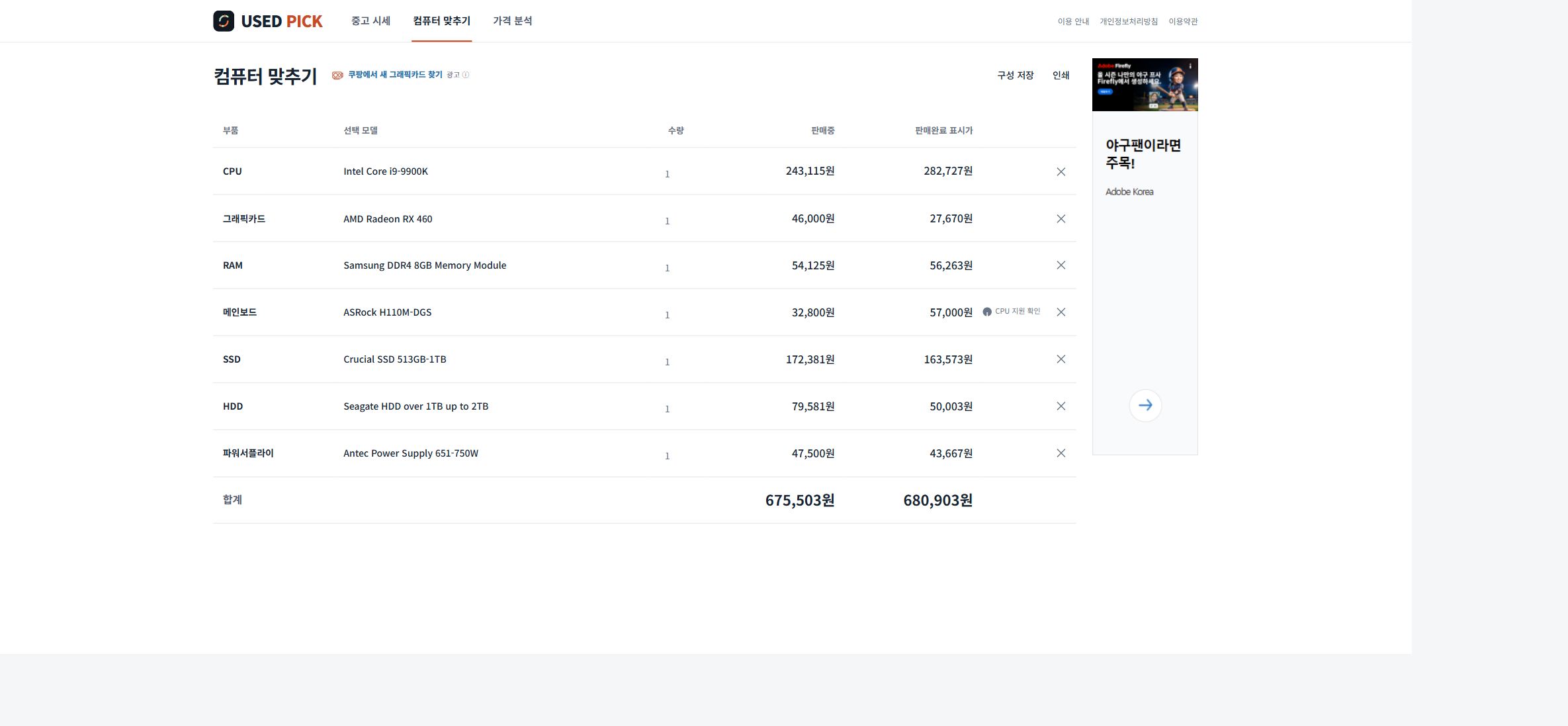Delete the Samsung DDR4 RAM entry
Image resolution: width=1568 pixels, height=726 pixels.
pyautogui.click(x=1061, y=265)
